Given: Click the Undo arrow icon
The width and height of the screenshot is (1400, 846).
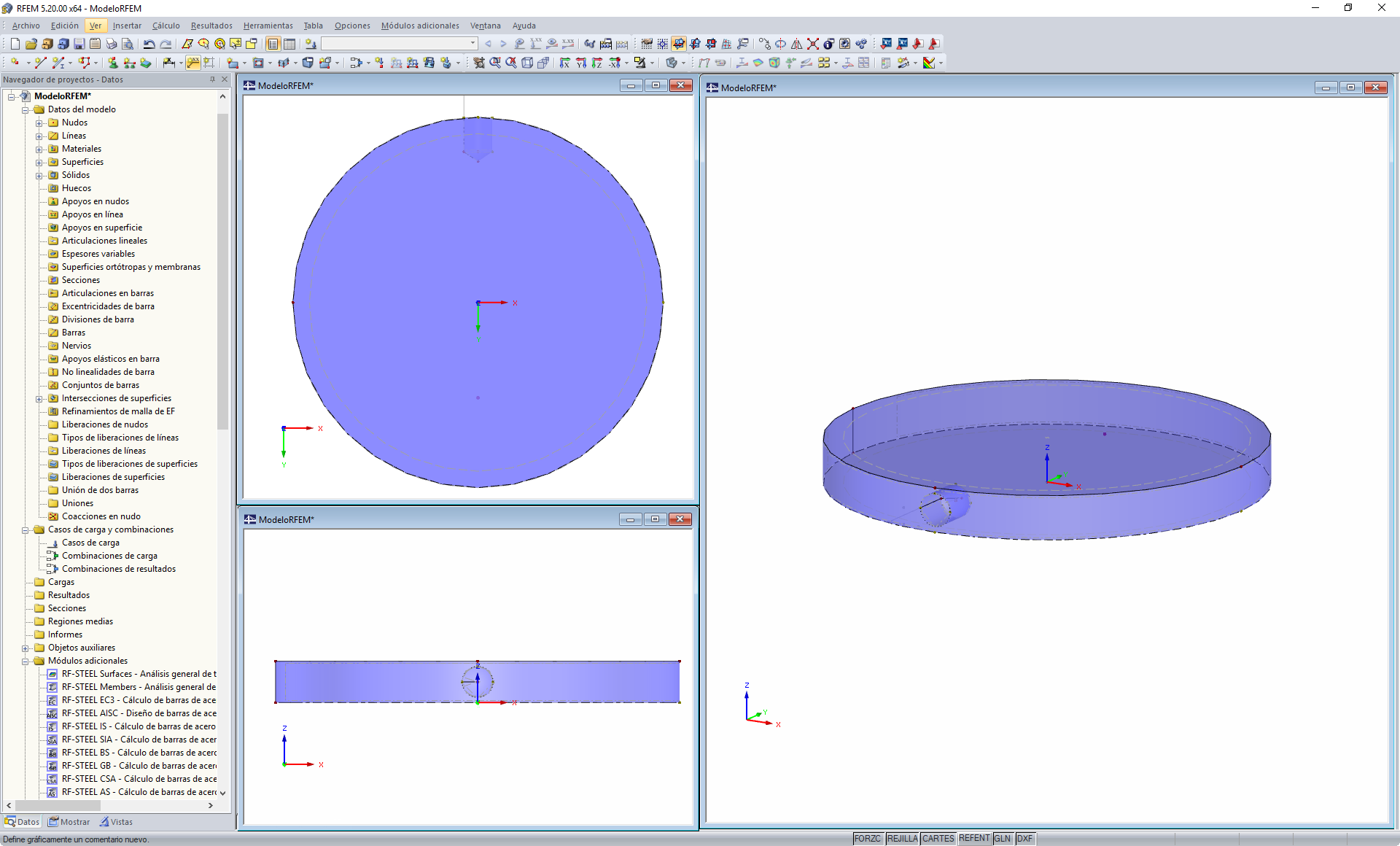Looking at the screenshot, I should [149, 44].
